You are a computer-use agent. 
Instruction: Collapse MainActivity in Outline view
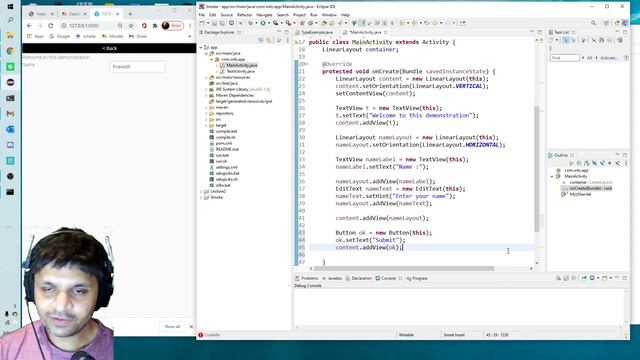click(x=552, y=176)
